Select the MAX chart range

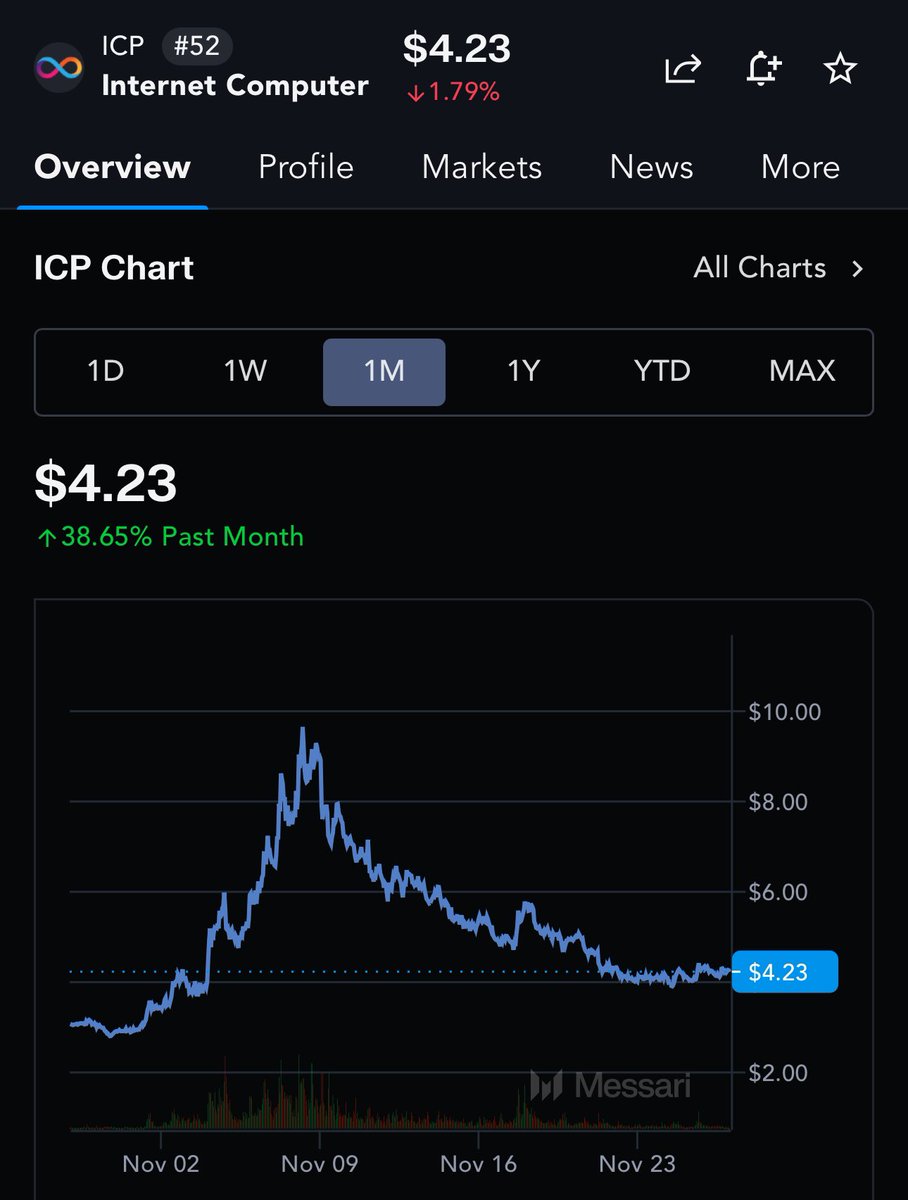click(802, 371)
